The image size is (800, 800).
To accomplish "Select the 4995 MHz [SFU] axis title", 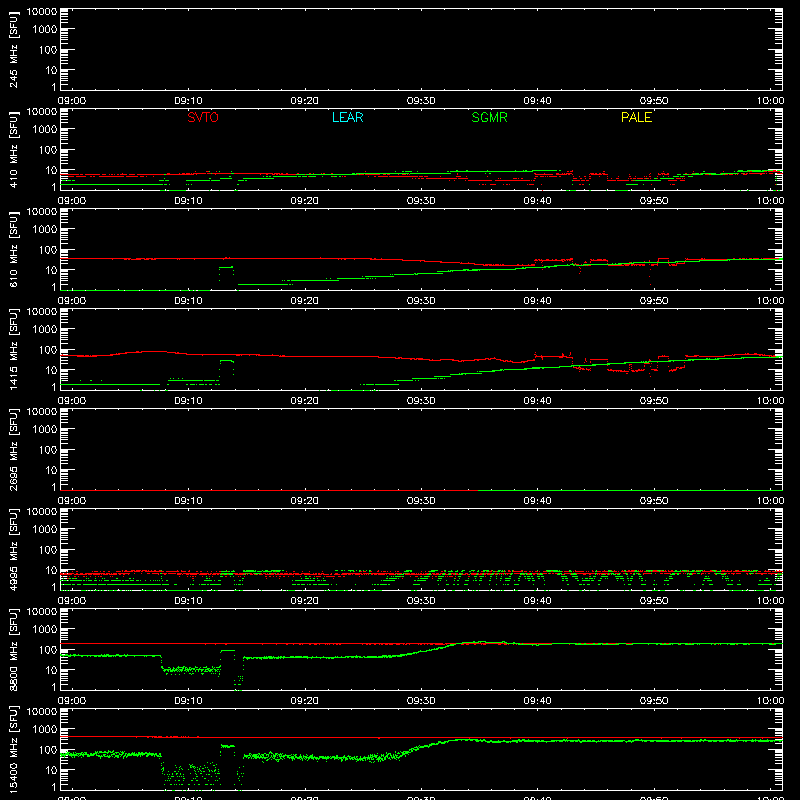I will click(14, 549).
